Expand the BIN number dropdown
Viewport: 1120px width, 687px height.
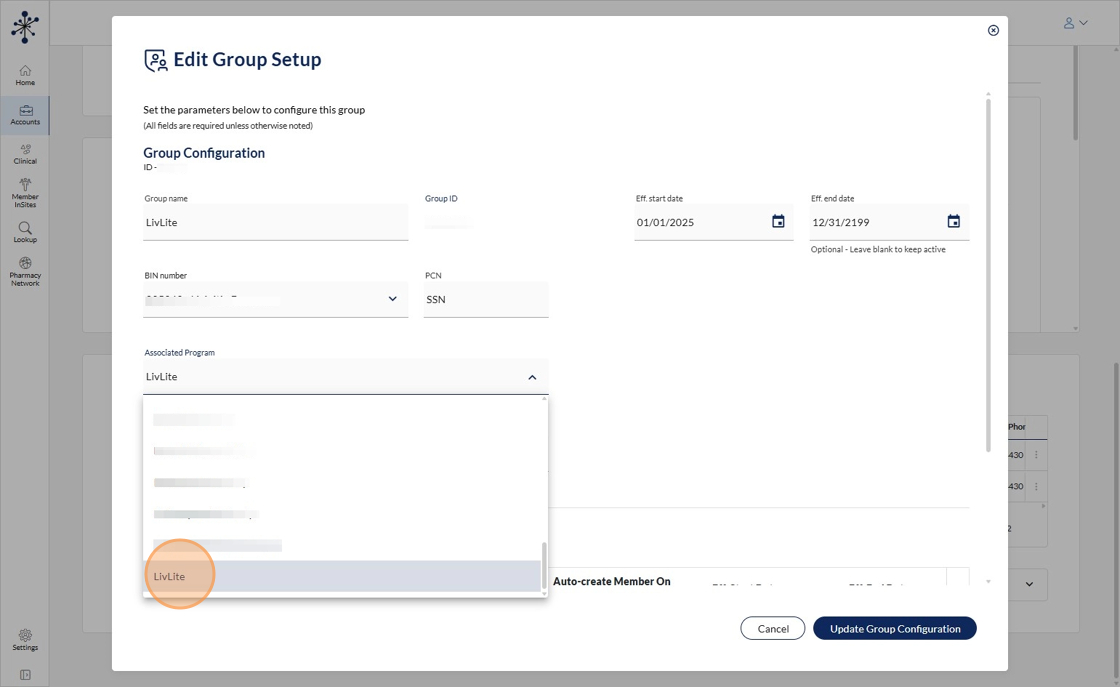[x=392, y=299]
